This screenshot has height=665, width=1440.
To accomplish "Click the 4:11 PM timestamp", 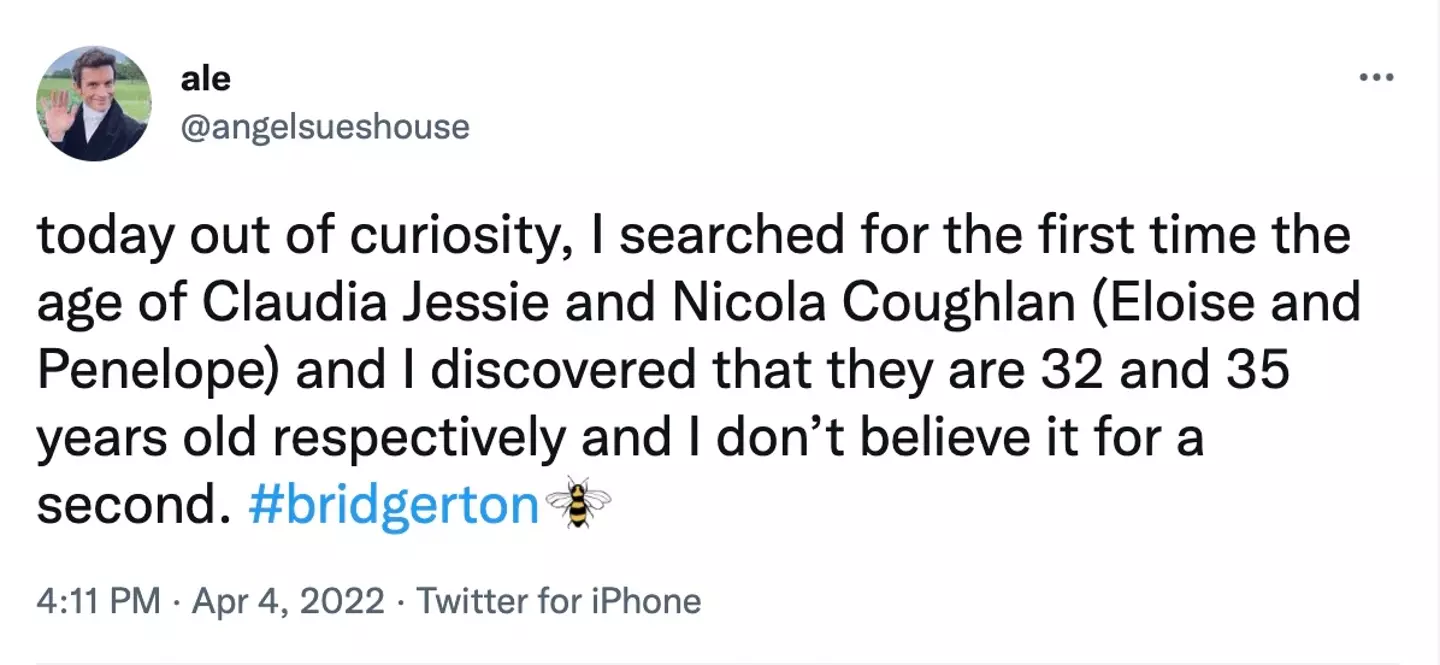I will 97,602.
